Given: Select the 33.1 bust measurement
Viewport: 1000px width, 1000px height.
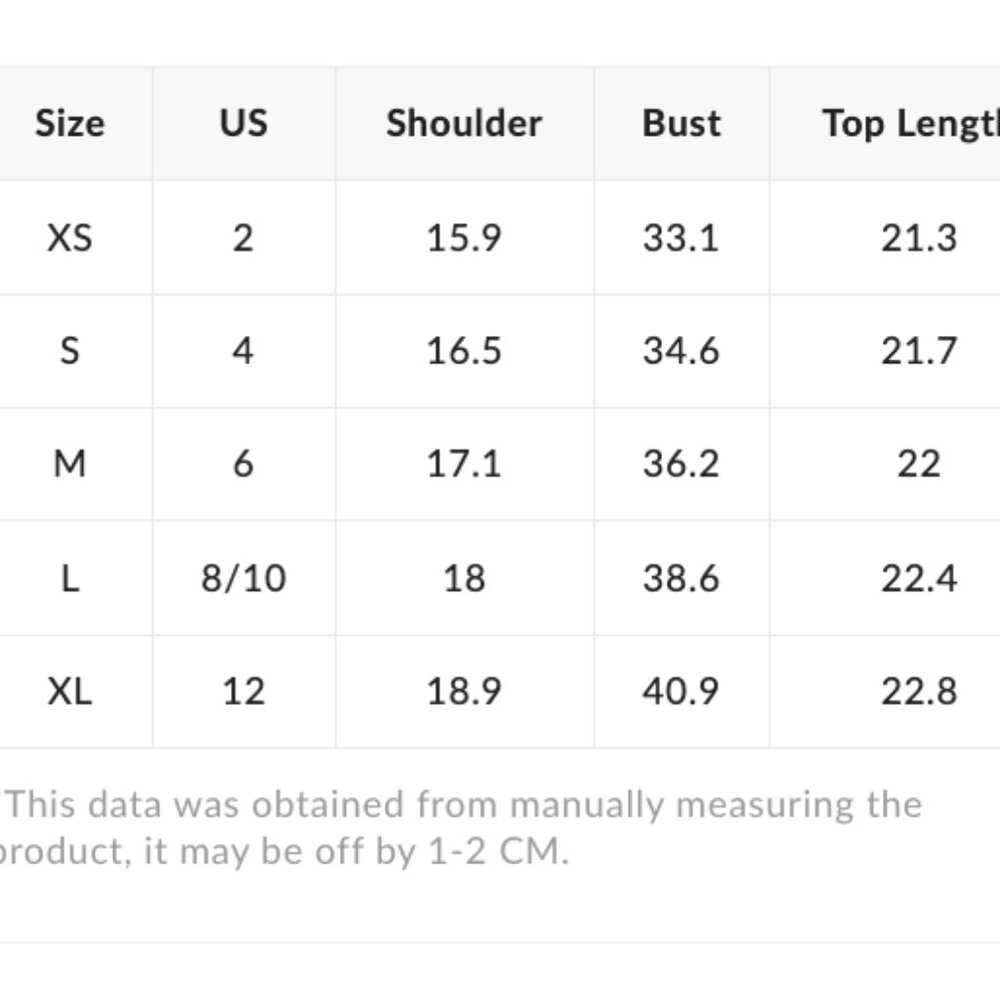Looking at the screenshot, I should [681, 238].
